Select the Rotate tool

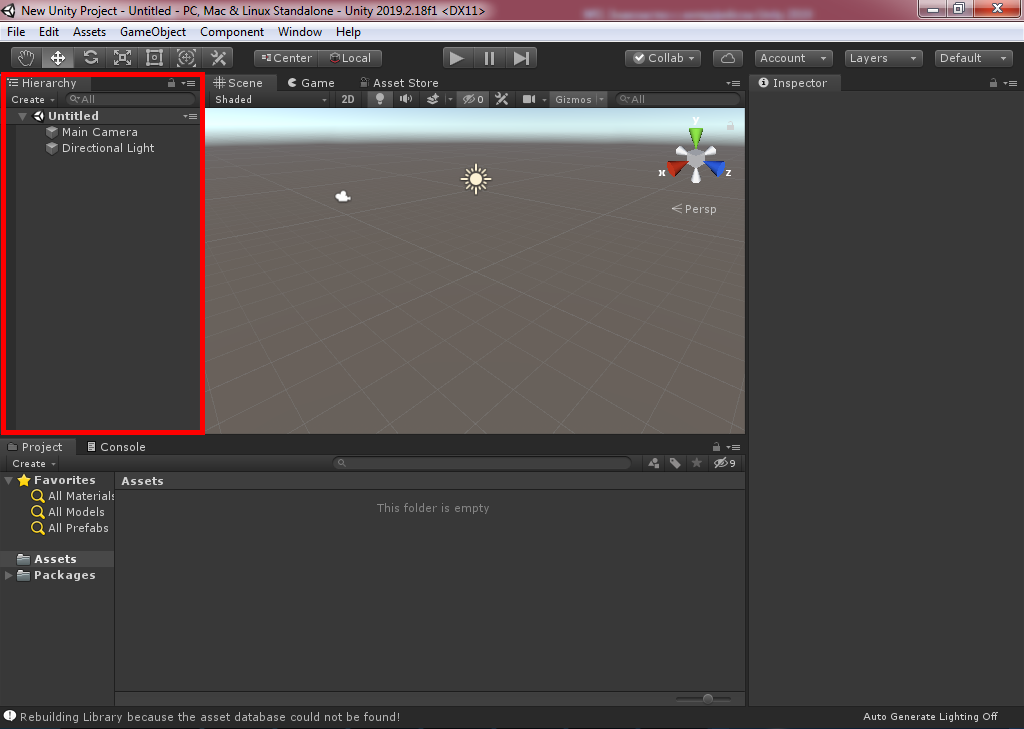click(91, 58)
